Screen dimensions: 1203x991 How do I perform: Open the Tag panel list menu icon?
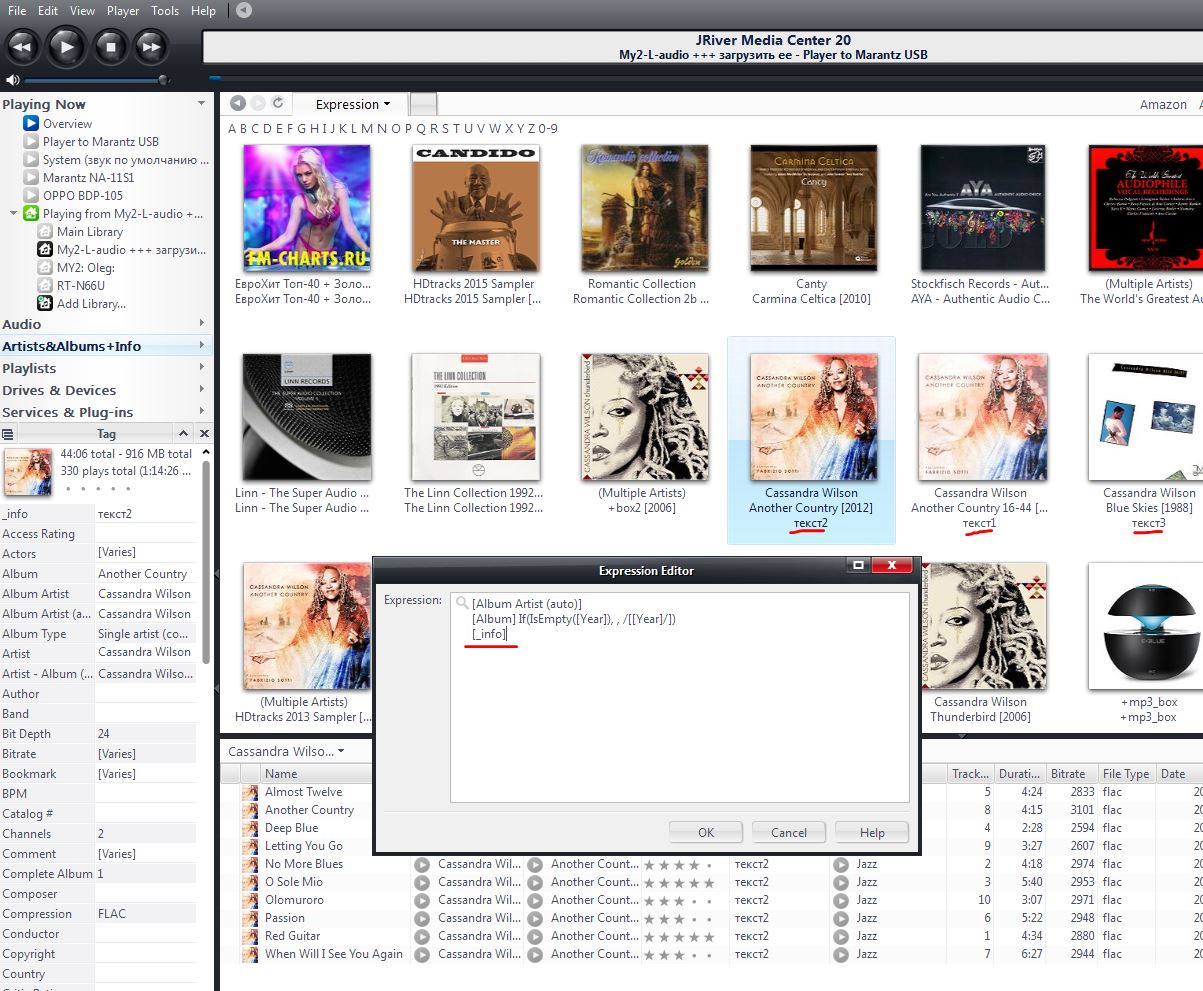8,434
